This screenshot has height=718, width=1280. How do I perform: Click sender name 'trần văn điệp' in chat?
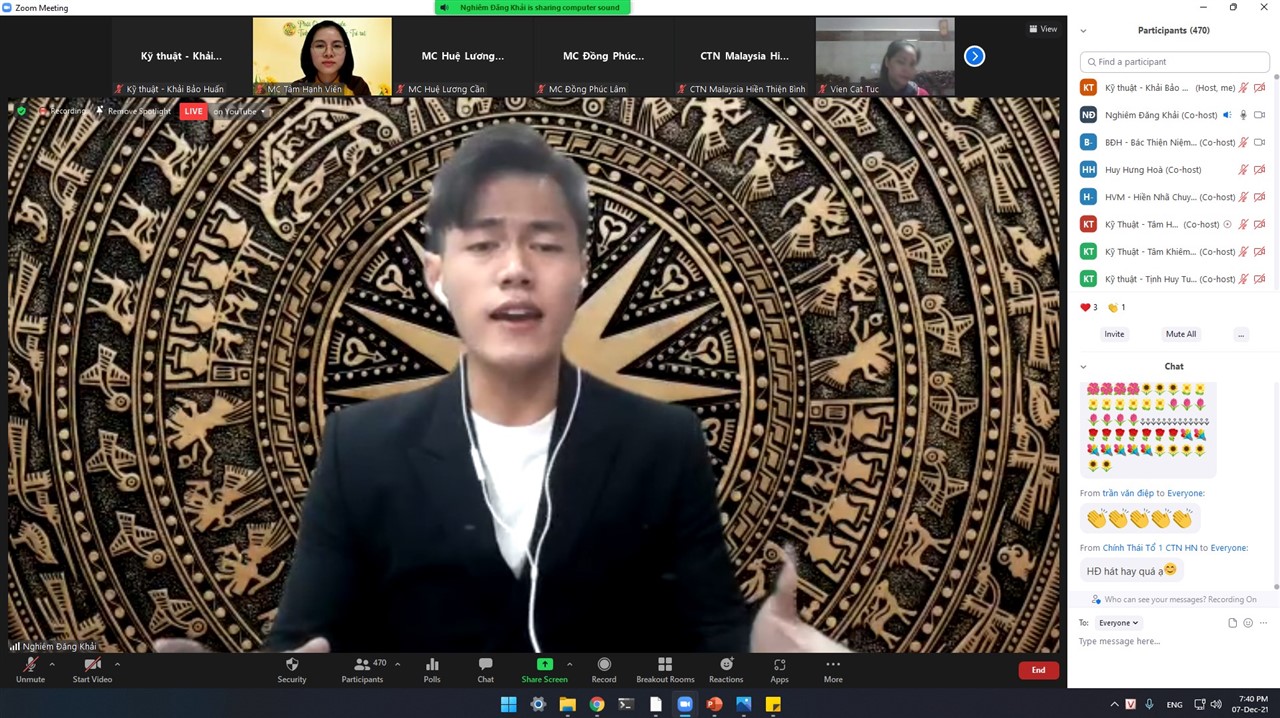click(x=1128, y=493)
